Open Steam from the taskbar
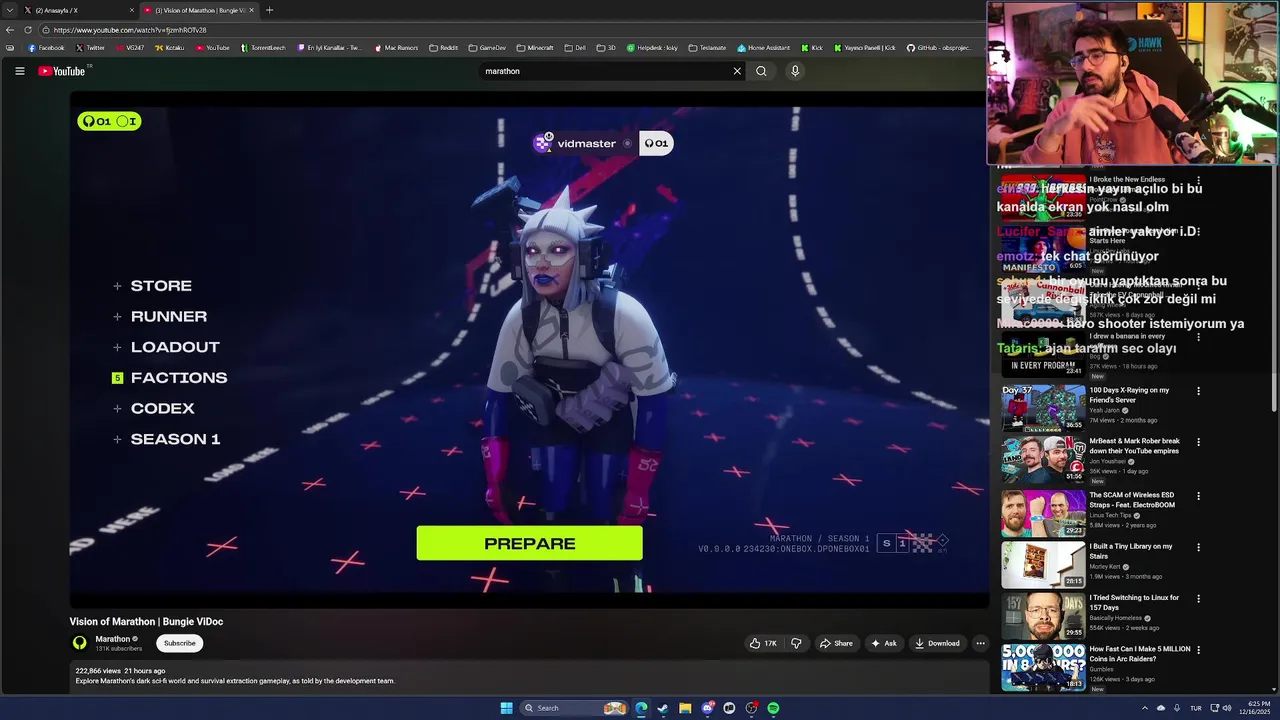The height and width of the screenshot is (720, 1280). [663, 708]
